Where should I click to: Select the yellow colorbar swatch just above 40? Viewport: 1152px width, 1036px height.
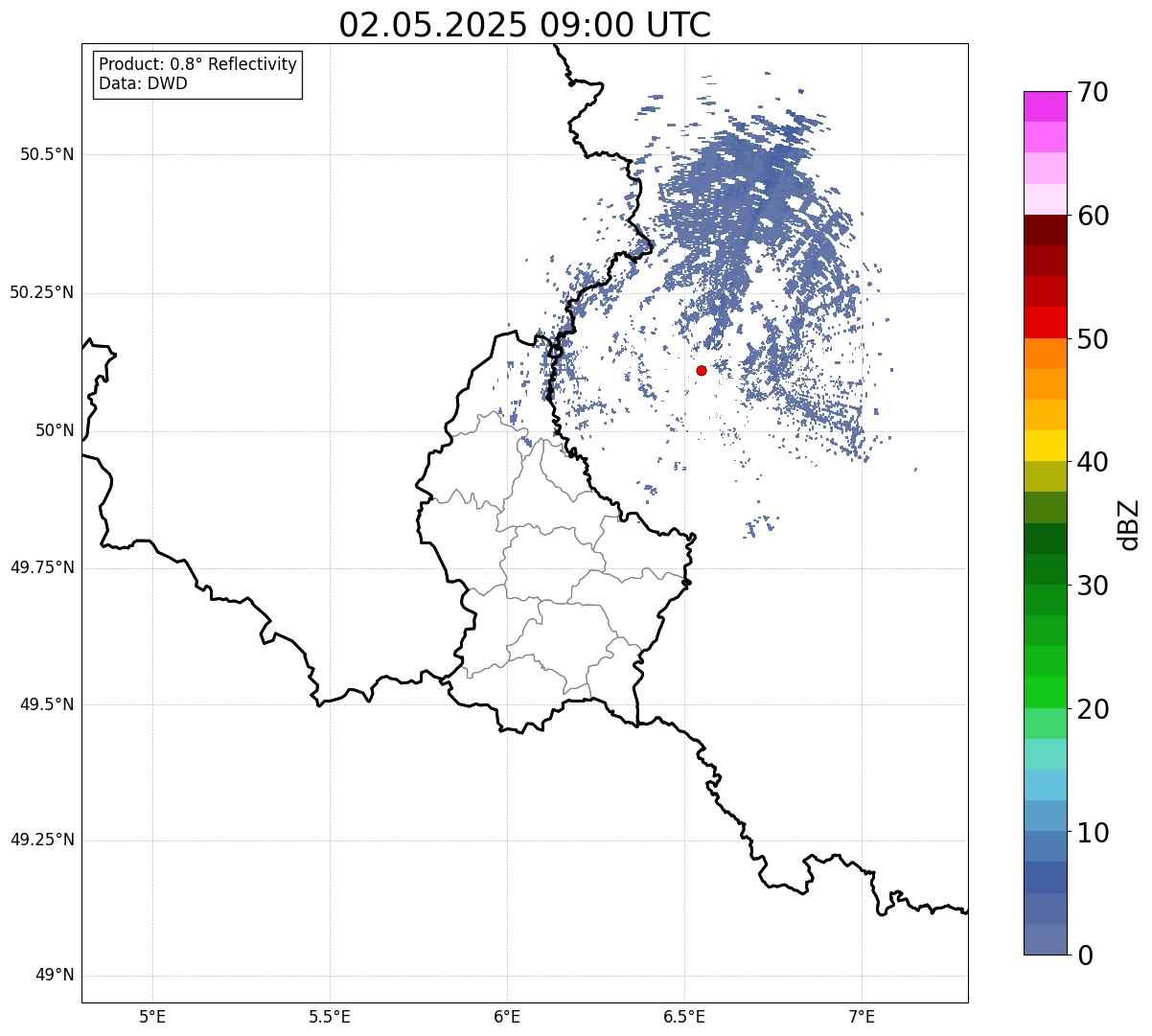[x=1046, y=446]
